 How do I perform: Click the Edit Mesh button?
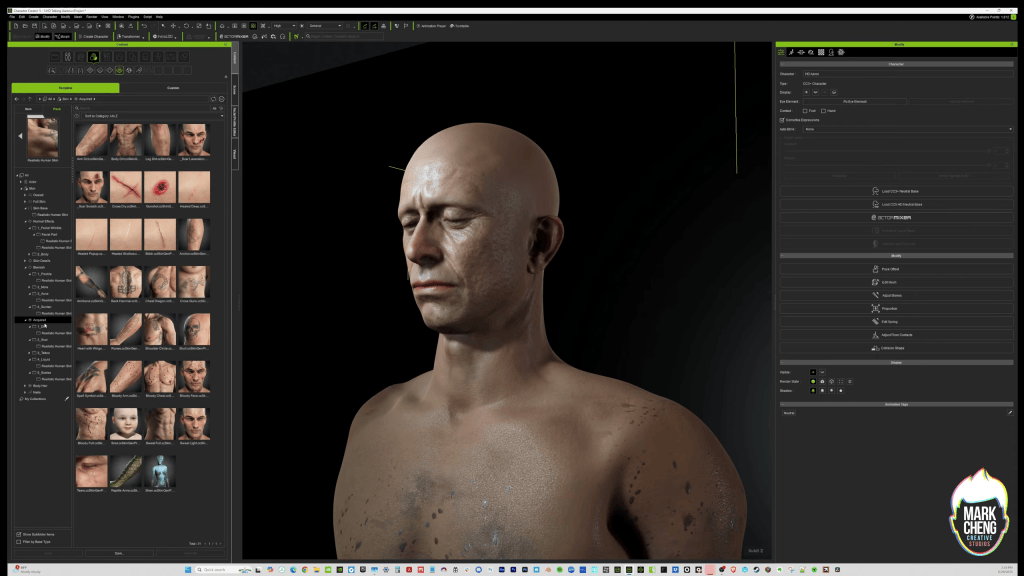click(x=896, y=282)
